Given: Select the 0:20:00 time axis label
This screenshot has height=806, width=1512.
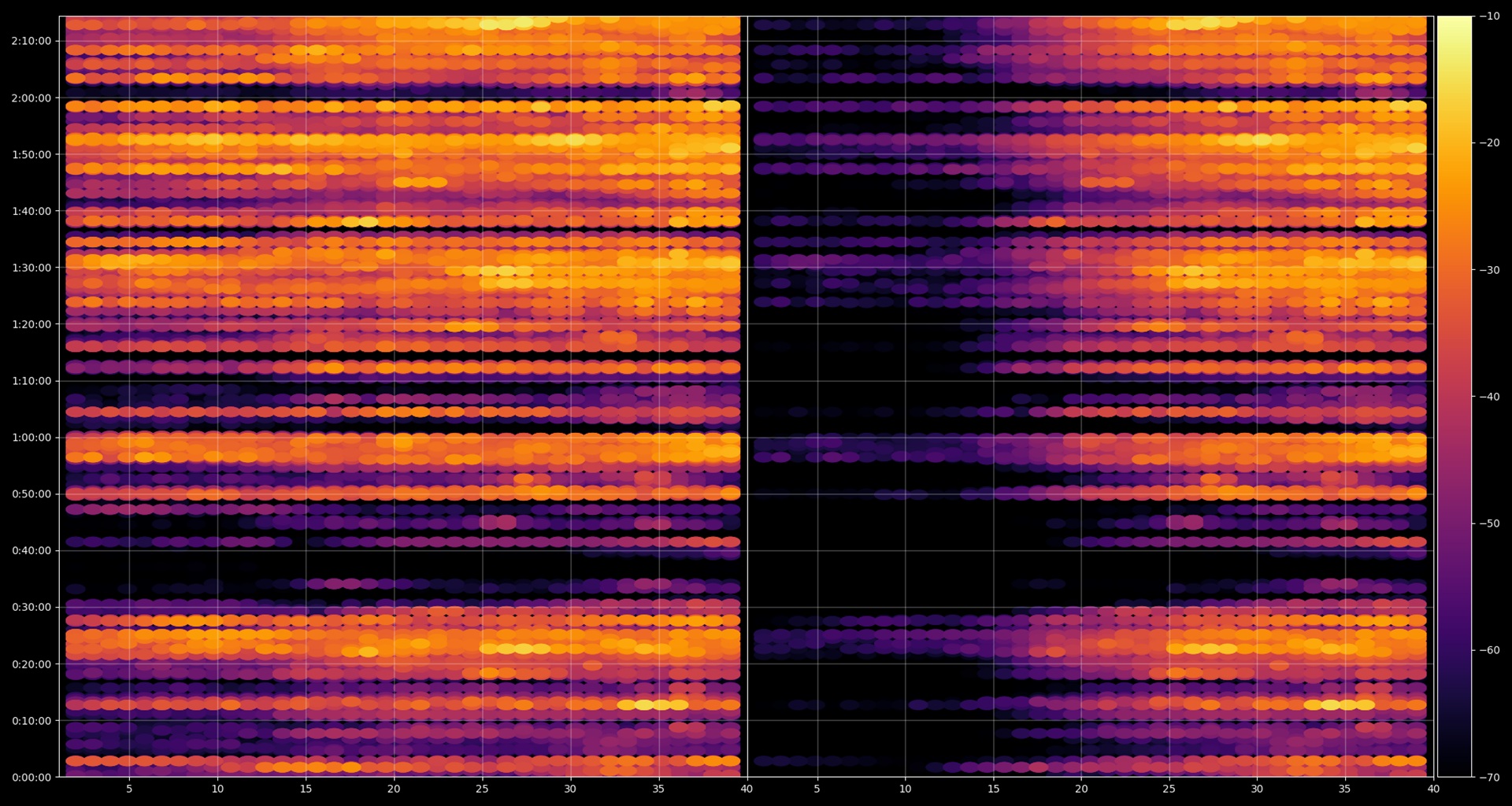Looking at the screenshot, I should [31, 664].
